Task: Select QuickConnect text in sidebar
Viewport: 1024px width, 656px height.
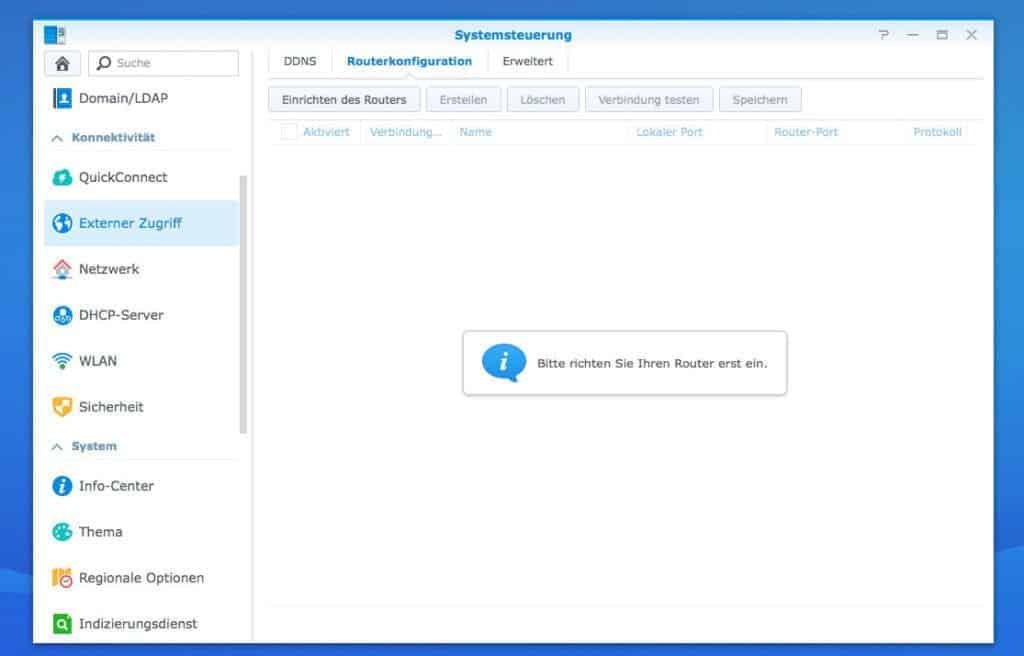Action: pos(123,177)
